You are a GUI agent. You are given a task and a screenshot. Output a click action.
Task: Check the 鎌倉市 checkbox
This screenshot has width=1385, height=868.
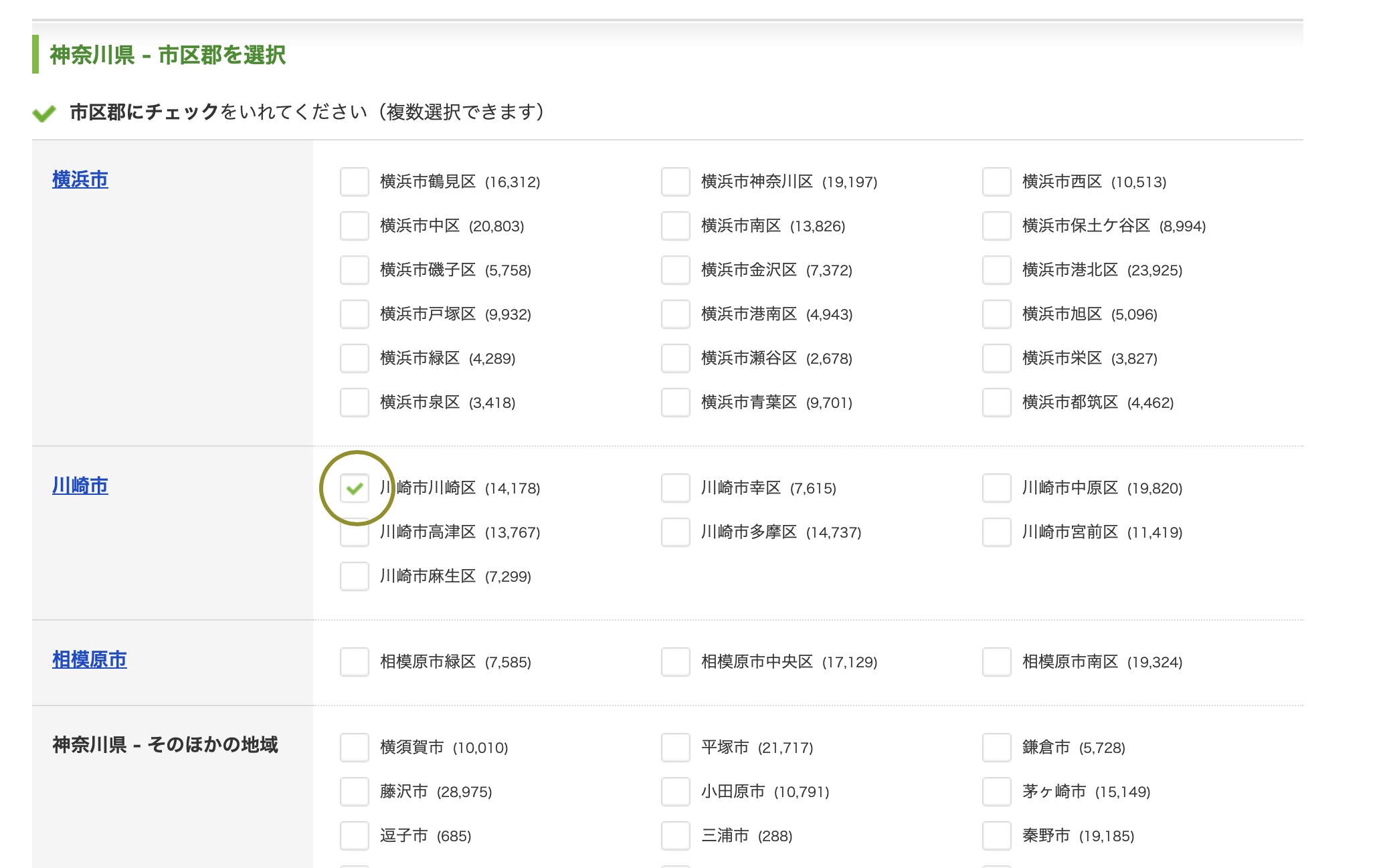point(997,748)
